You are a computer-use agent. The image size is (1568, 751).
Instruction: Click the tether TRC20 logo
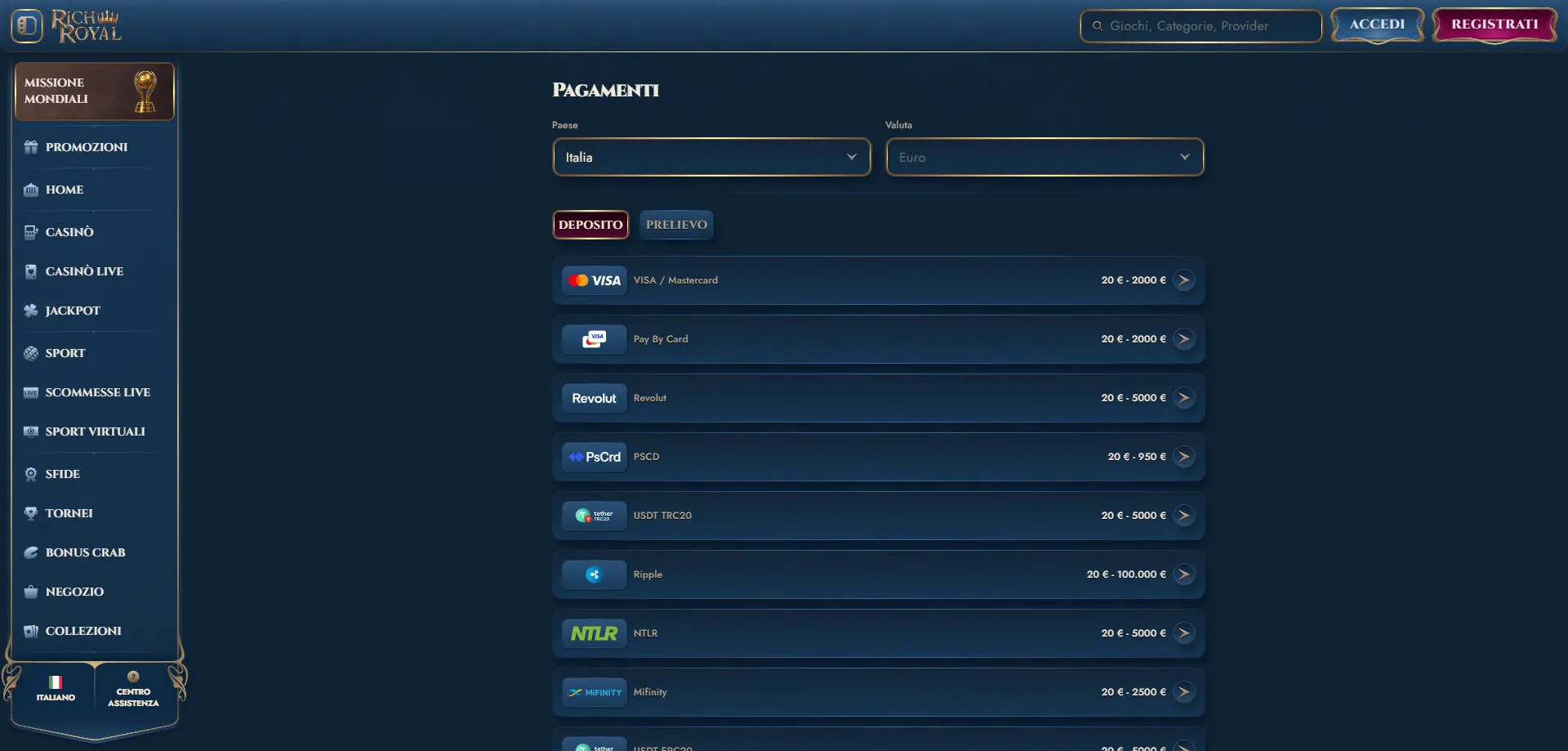pos(595,516)
